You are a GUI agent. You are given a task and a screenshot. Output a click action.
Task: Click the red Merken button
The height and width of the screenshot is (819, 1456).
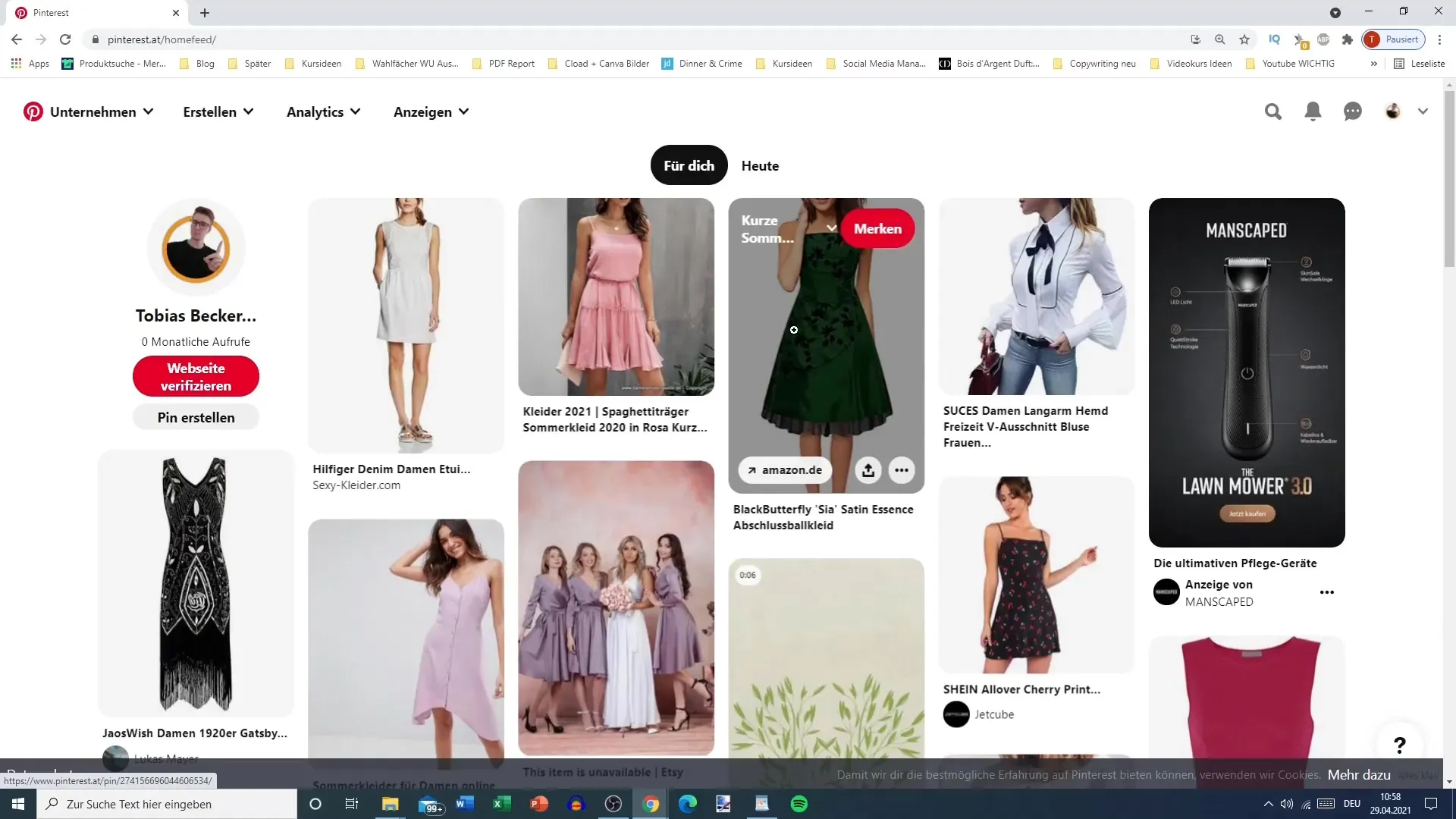click(x=877, y=228)
